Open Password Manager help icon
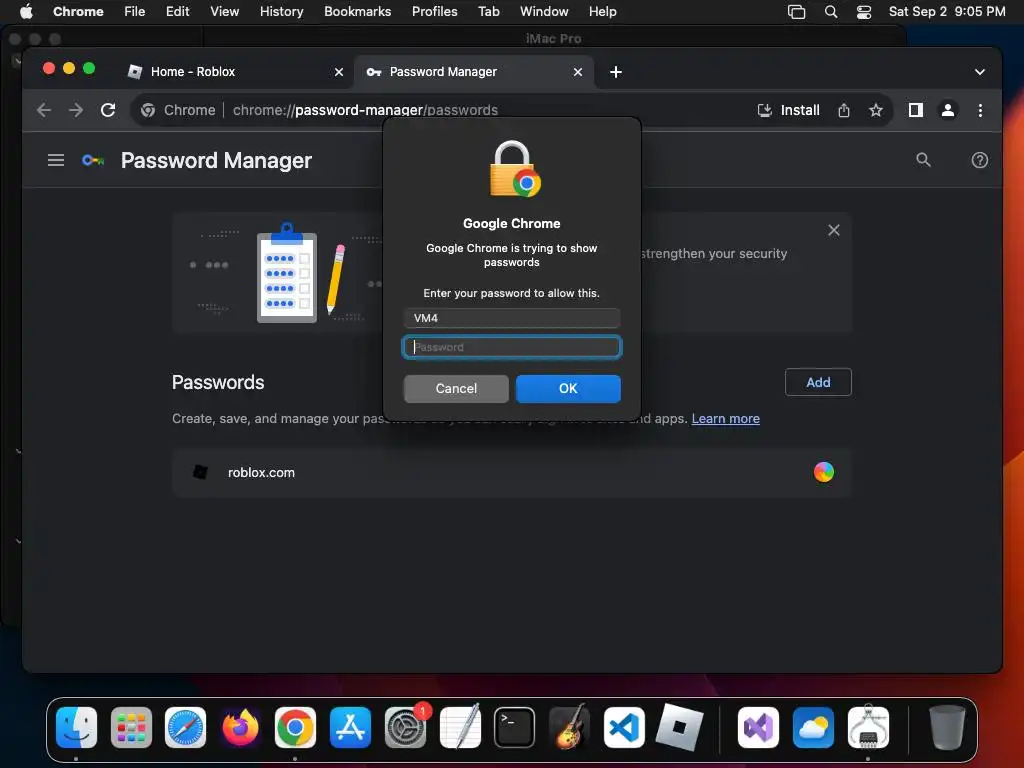Viewport: 1024px width, 768px height. (x=979, y=160)
